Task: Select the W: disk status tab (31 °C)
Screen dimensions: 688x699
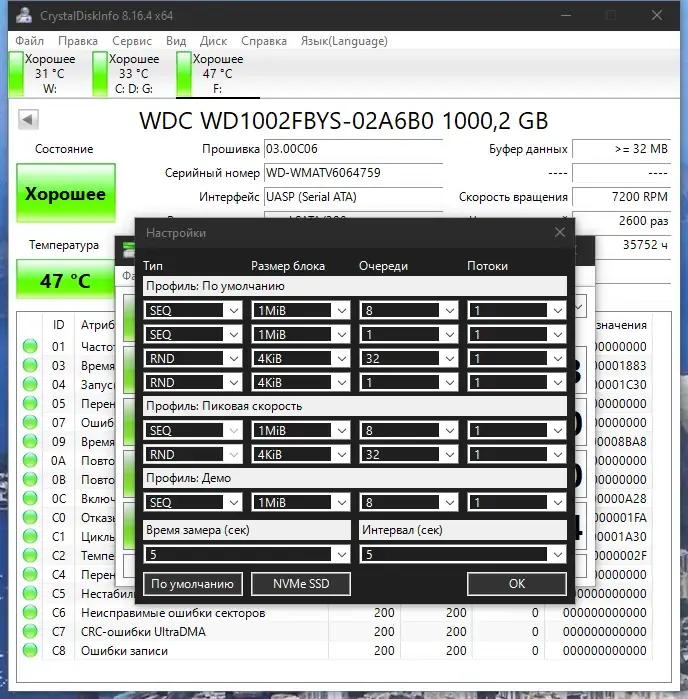Action: coord(43,74)
